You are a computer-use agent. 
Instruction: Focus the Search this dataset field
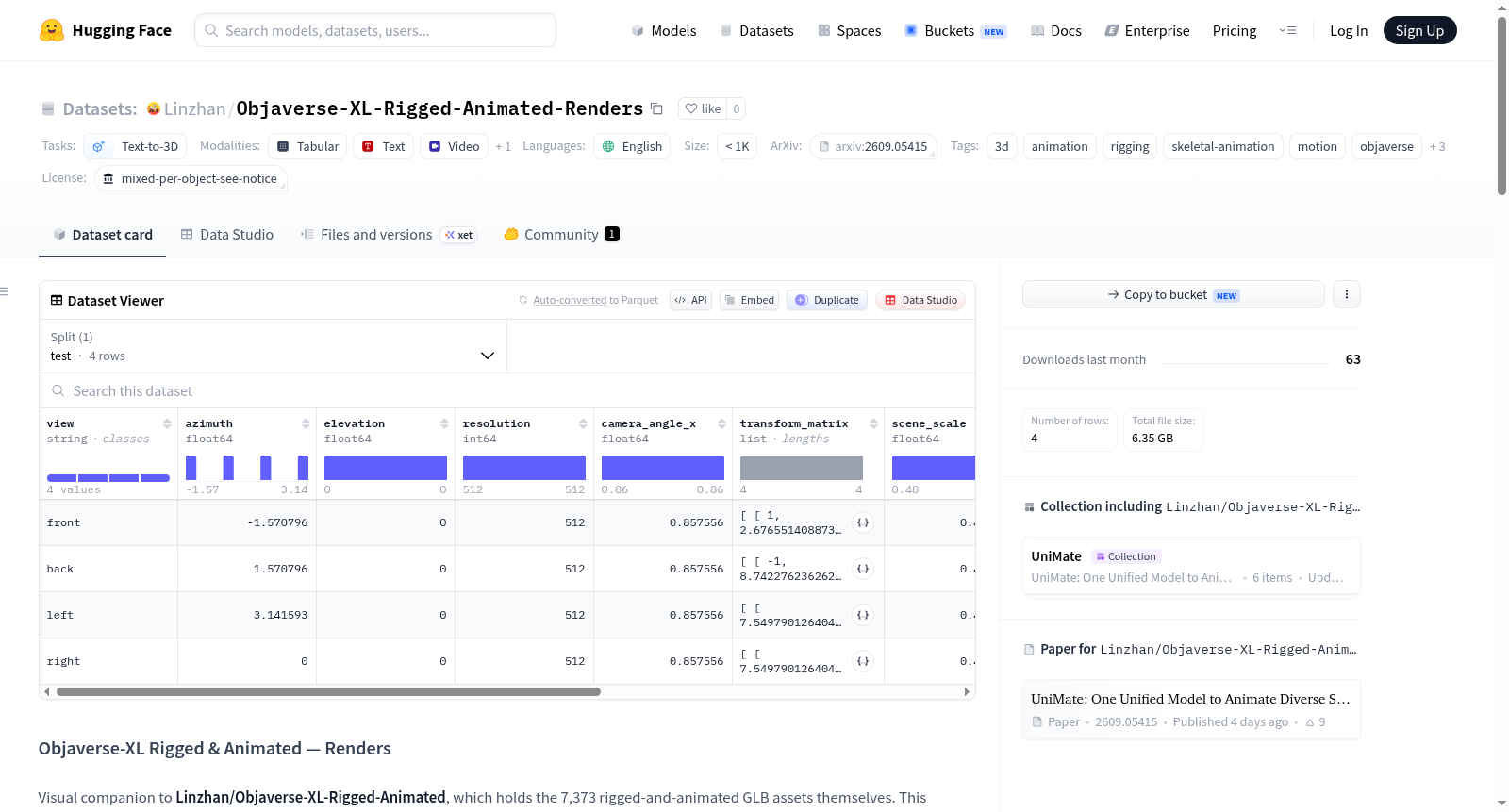tap(507, 391)
